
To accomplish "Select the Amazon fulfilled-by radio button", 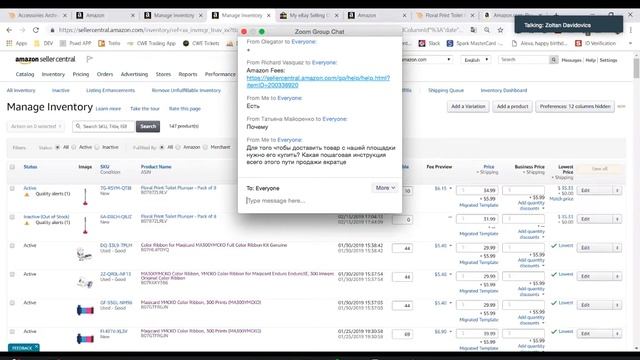I will [178, 147].
